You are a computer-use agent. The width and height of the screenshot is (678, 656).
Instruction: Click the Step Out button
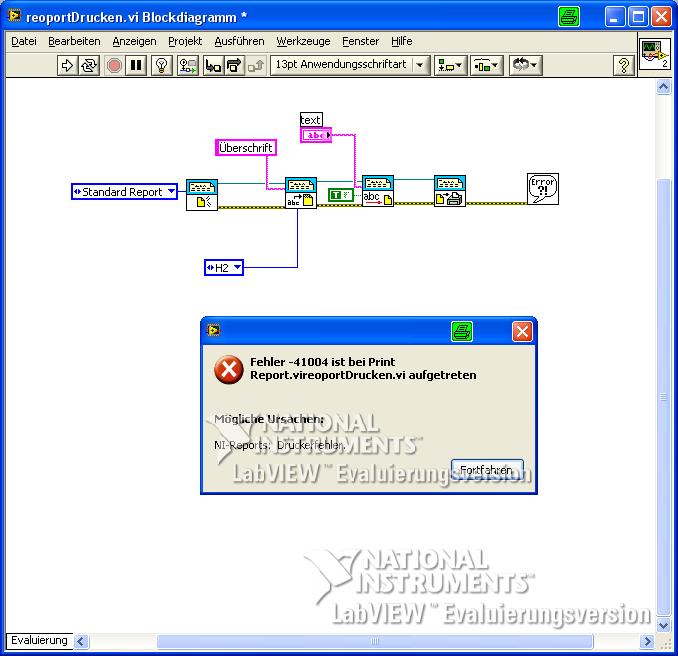(x=256, y=66)
